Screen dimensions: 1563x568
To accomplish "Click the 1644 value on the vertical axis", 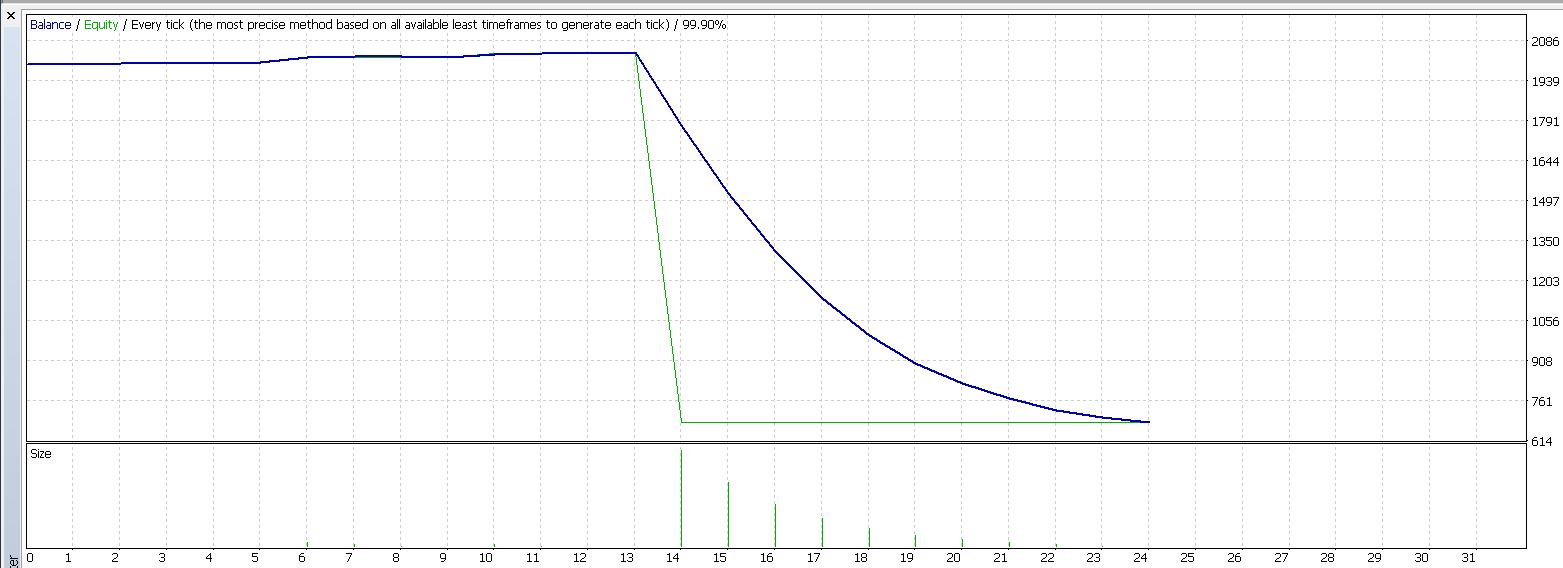I will (x=1545, y=162).
